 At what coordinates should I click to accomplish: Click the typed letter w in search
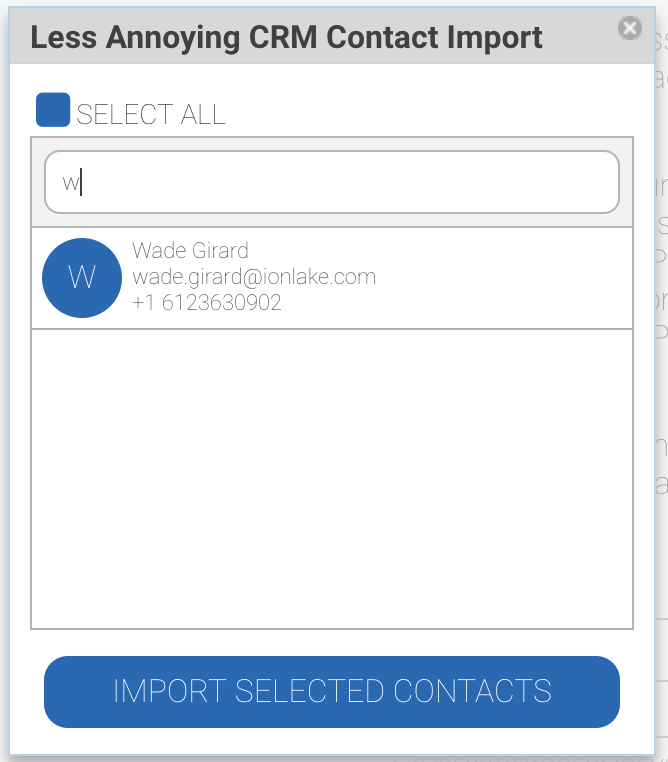click(x=70, y=183)
